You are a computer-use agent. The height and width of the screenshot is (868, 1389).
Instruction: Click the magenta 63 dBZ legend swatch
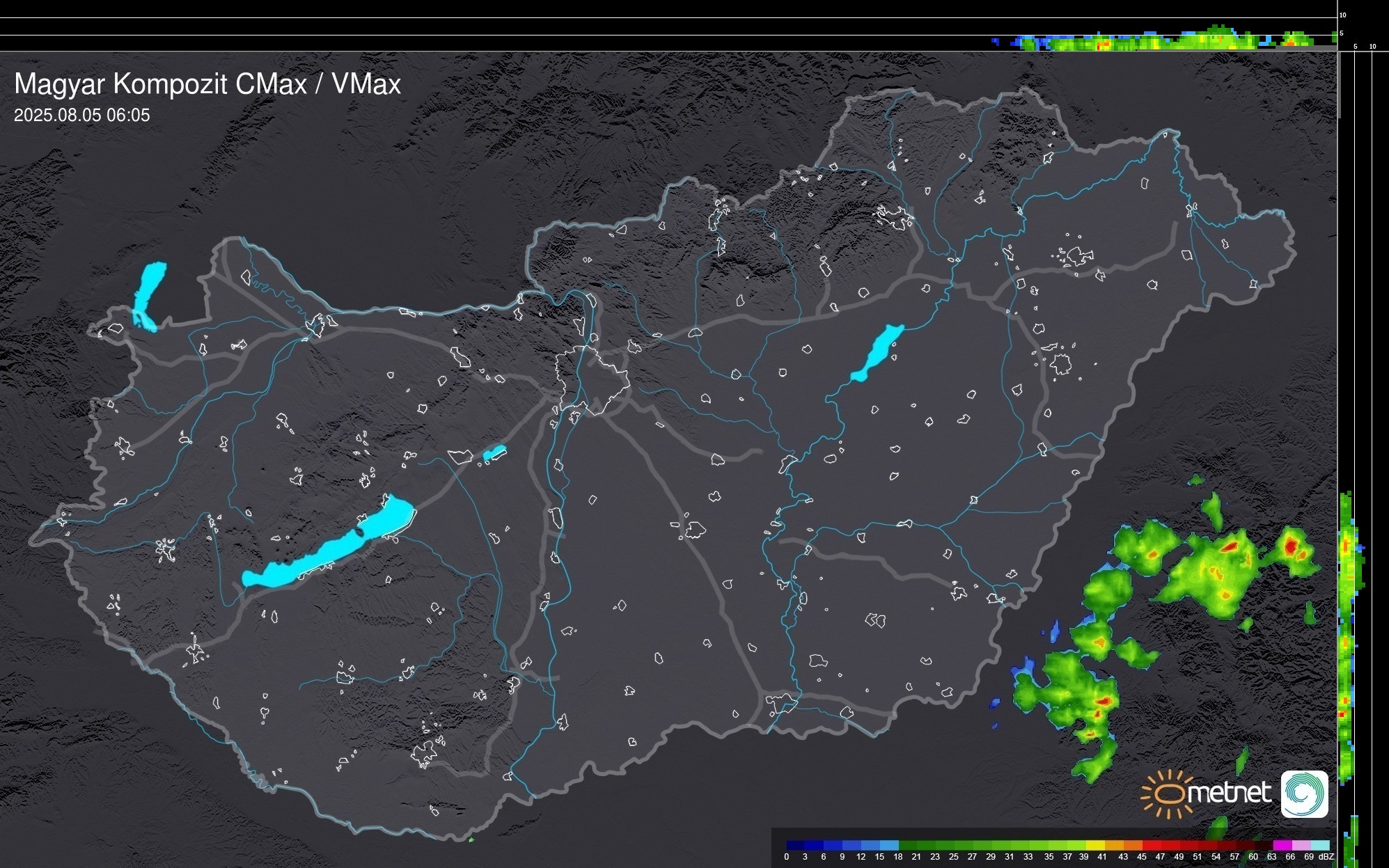[1281, 845]
